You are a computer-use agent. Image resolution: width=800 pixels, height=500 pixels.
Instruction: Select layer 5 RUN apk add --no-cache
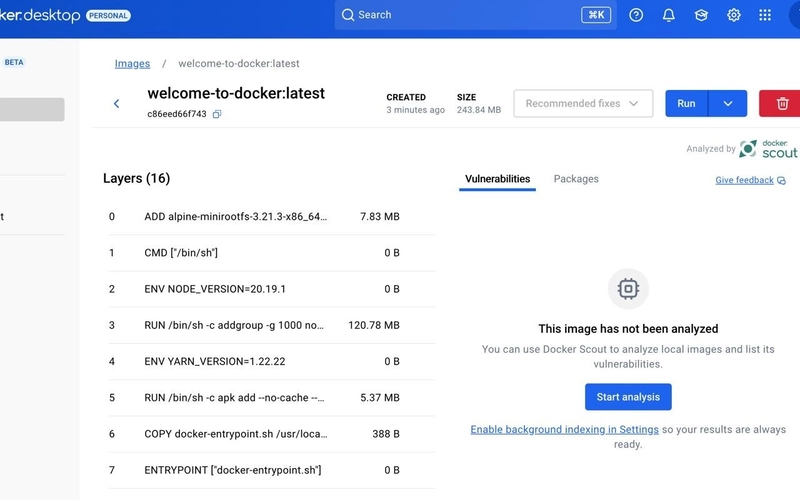tap(271, 398)
